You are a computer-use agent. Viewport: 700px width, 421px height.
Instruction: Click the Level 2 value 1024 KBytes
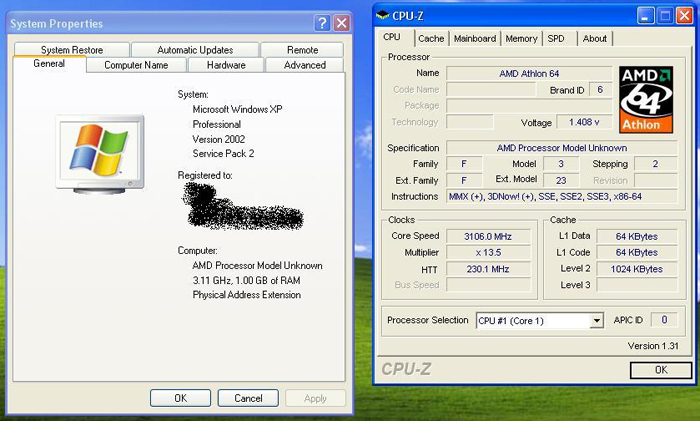(x=637, y=269)
